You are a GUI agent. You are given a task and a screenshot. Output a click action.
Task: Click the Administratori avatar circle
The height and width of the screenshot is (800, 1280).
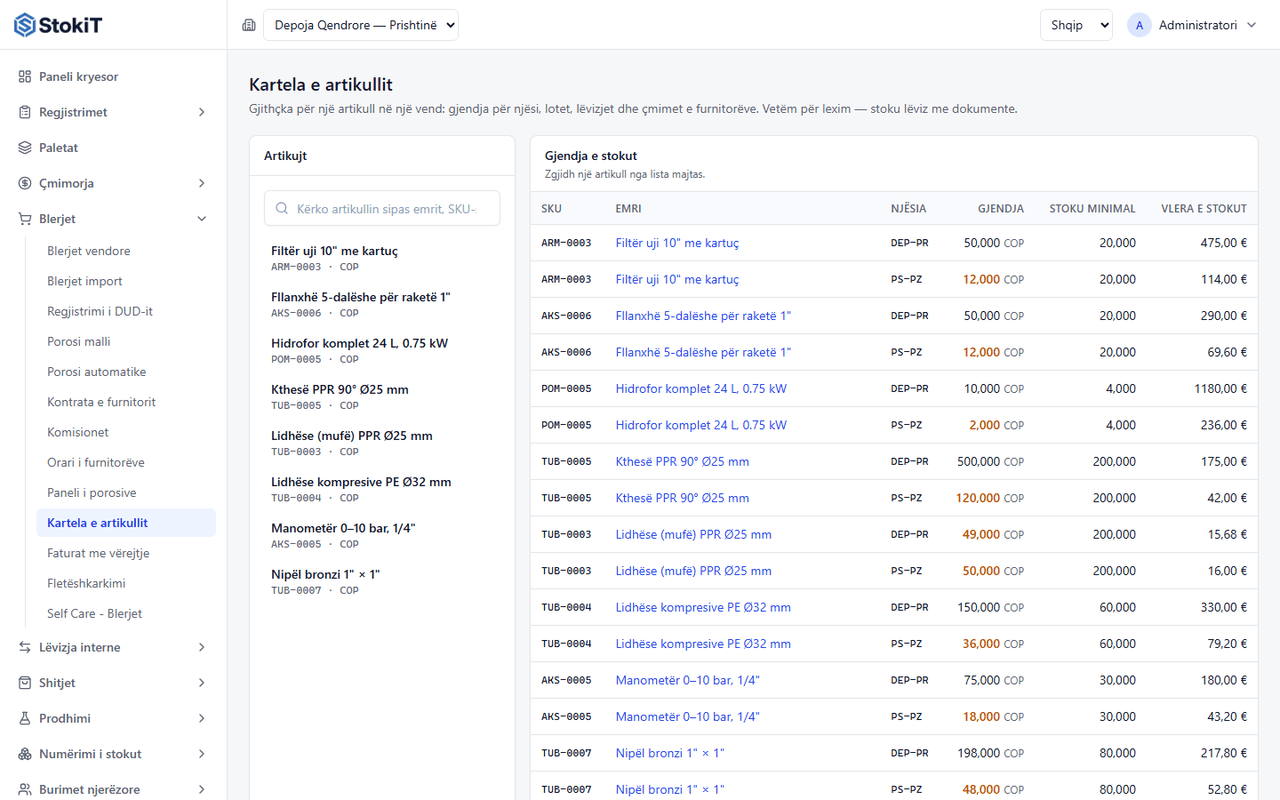click(1139, 25)
